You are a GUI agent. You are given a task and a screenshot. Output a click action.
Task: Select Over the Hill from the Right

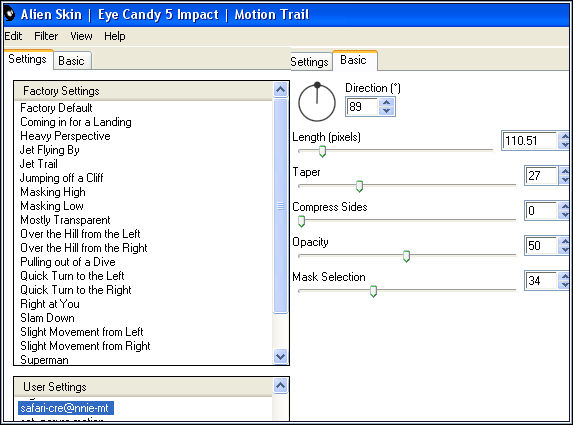tap(84, 248)
